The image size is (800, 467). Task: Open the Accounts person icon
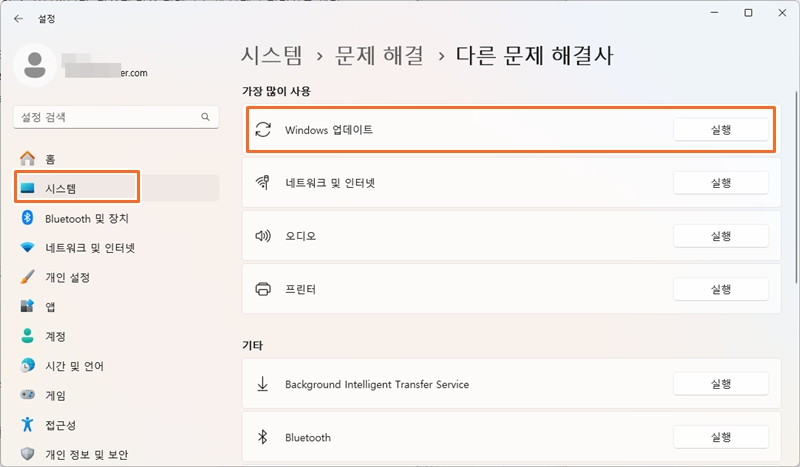[x=28, y=336]
